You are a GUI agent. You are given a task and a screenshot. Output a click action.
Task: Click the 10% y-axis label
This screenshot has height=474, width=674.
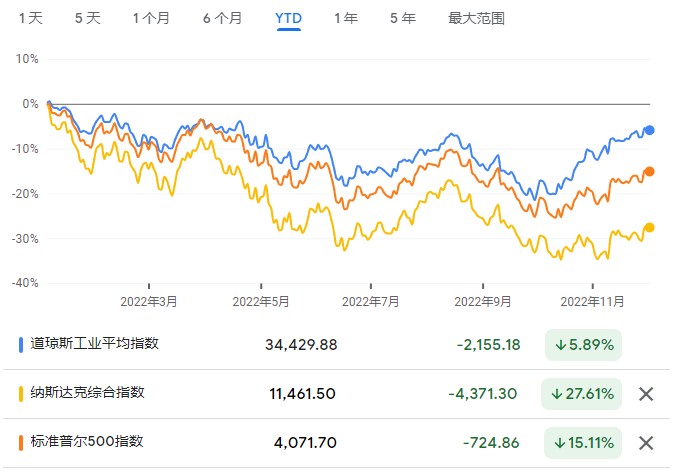(x=27, y=59)
